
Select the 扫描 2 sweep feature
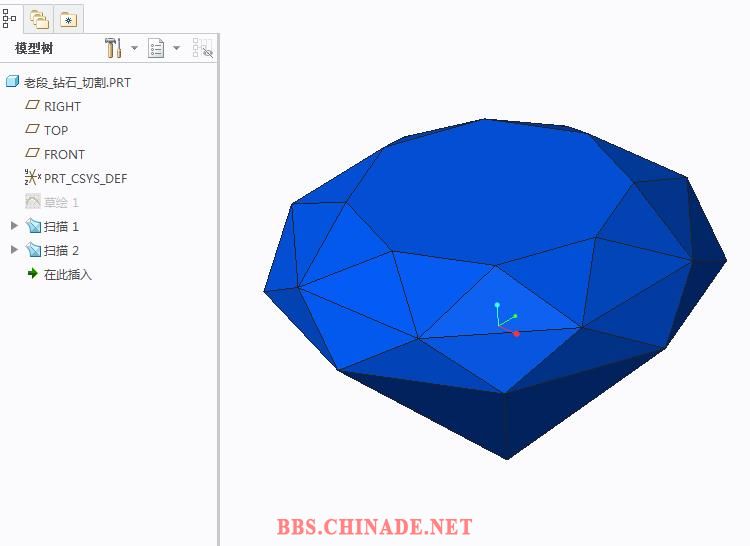pyautogui.click(x=61, y=251)
